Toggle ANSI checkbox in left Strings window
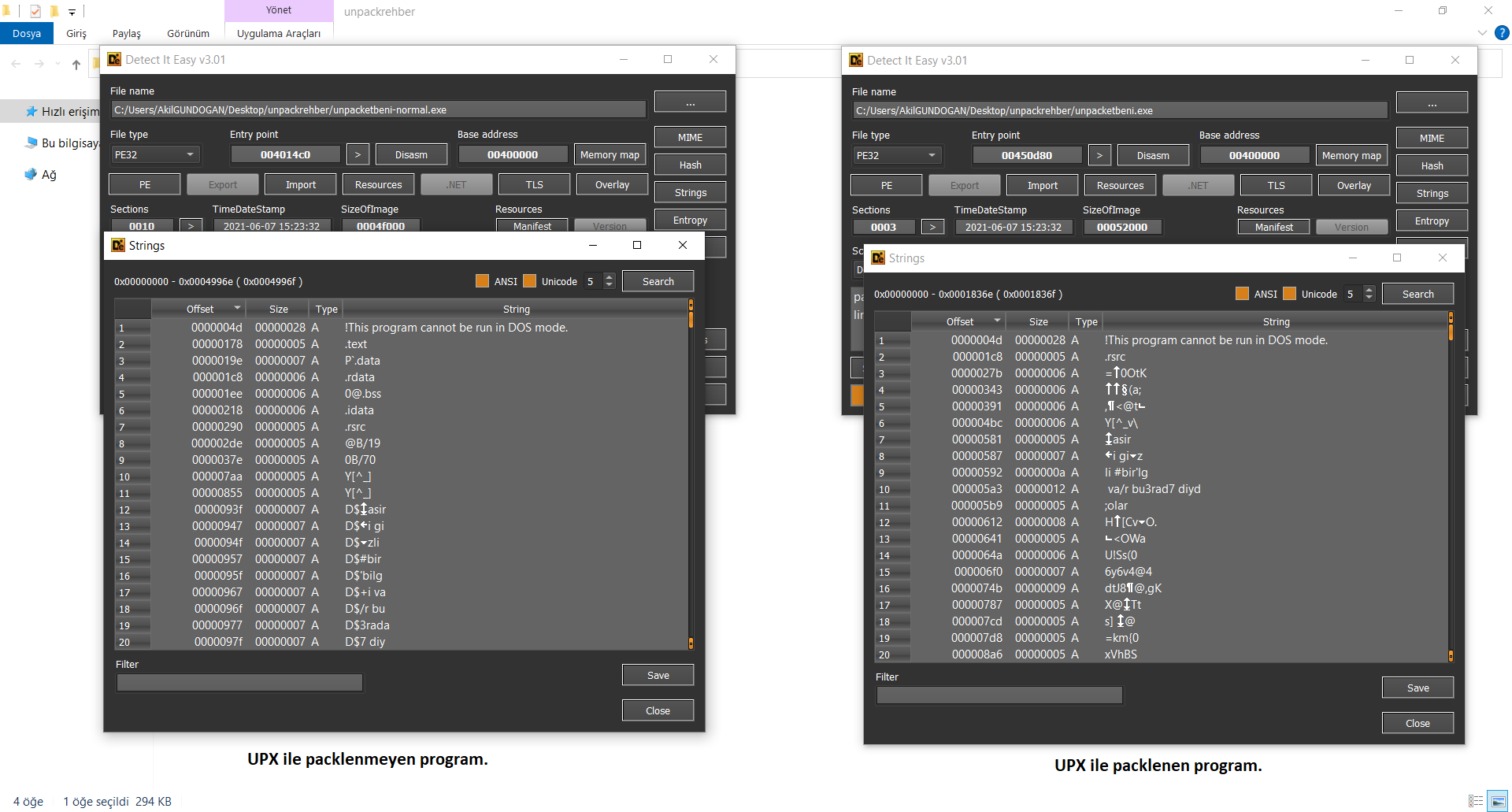This screenshot has width=1512, height=812. pyautogui.click(x=482, y=281)
